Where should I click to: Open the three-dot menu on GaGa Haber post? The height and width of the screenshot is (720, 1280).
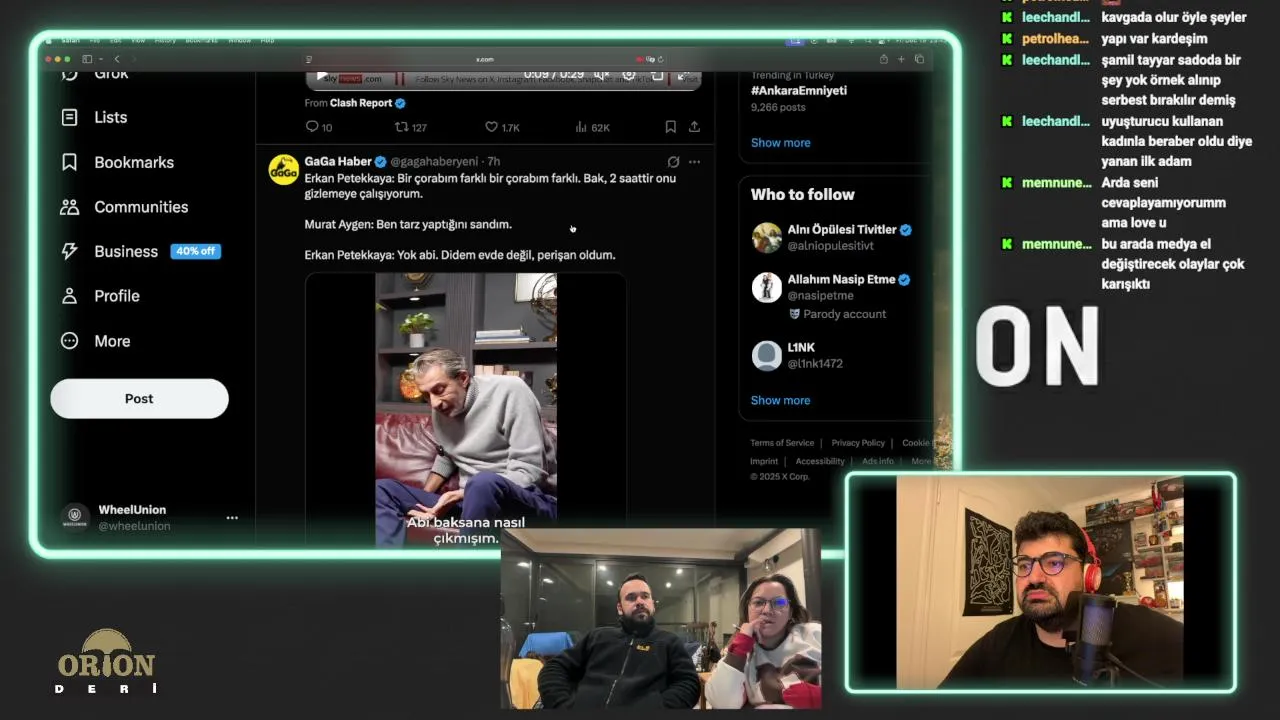[x=694, y=162]
